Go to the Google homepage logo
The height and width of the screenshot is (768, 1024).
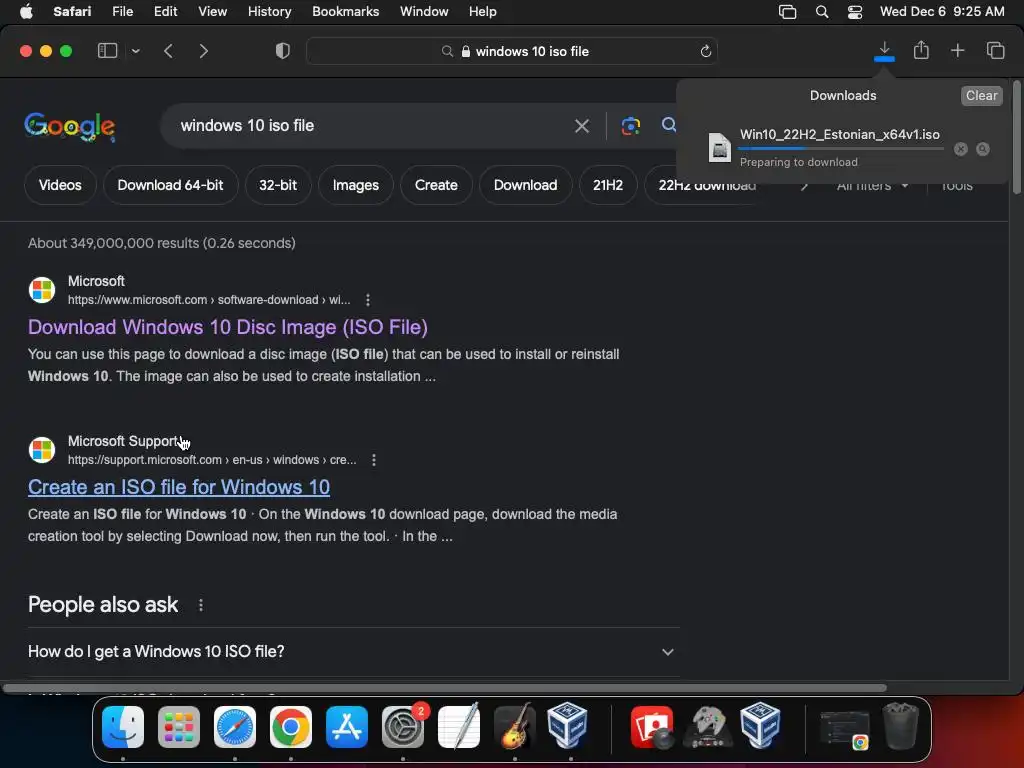[70, 126]
